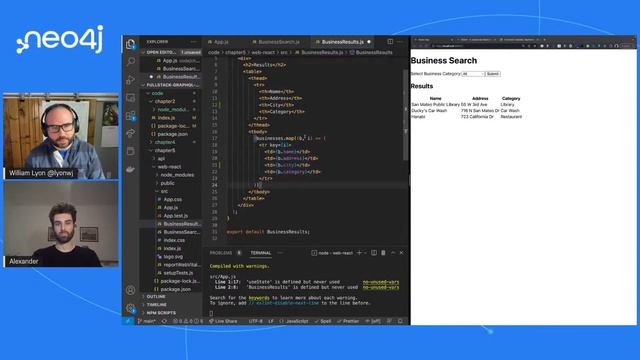Open panel tabs overflow ellipsis

tap(280, 253)
